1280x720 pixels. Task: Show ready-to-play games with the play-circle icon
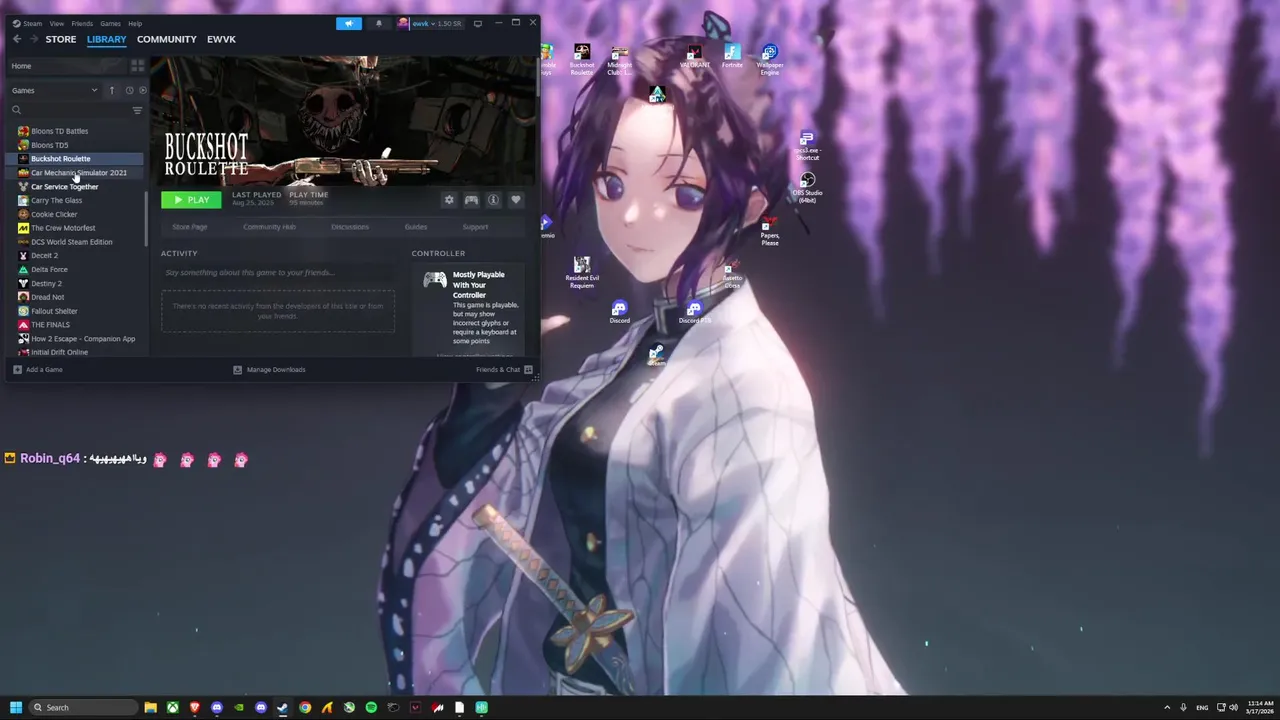pyautogui.click(x=142, y=90)
